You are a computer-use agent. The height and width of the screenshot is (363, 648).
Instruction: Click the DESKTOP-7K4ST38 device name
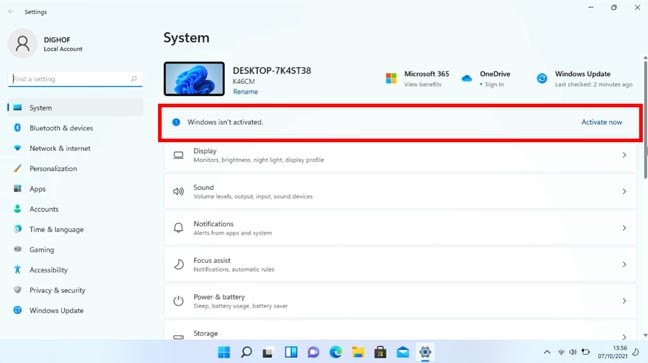coord(272,71)
